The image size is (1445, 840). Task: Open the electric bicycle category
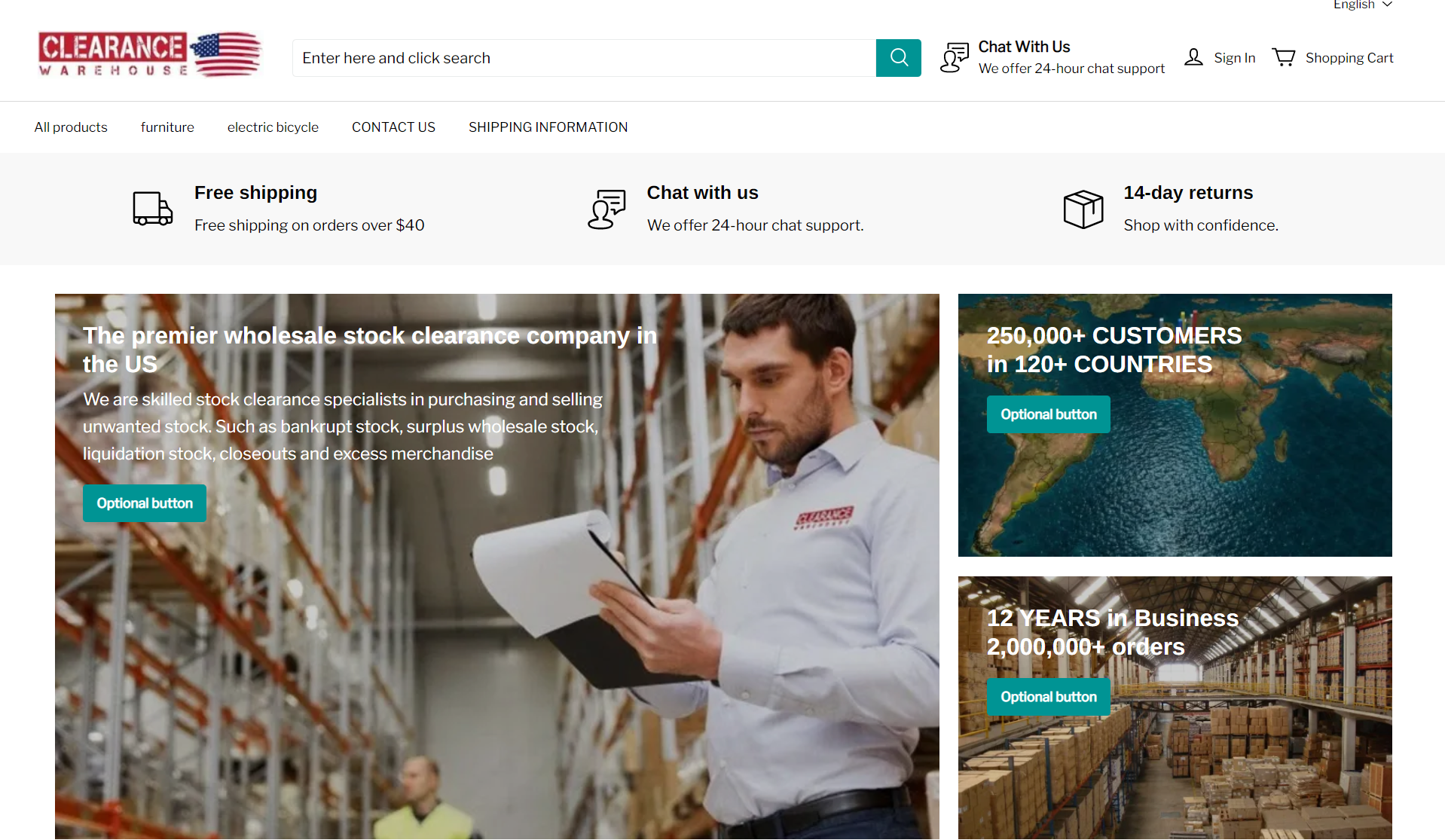[273, 127]
